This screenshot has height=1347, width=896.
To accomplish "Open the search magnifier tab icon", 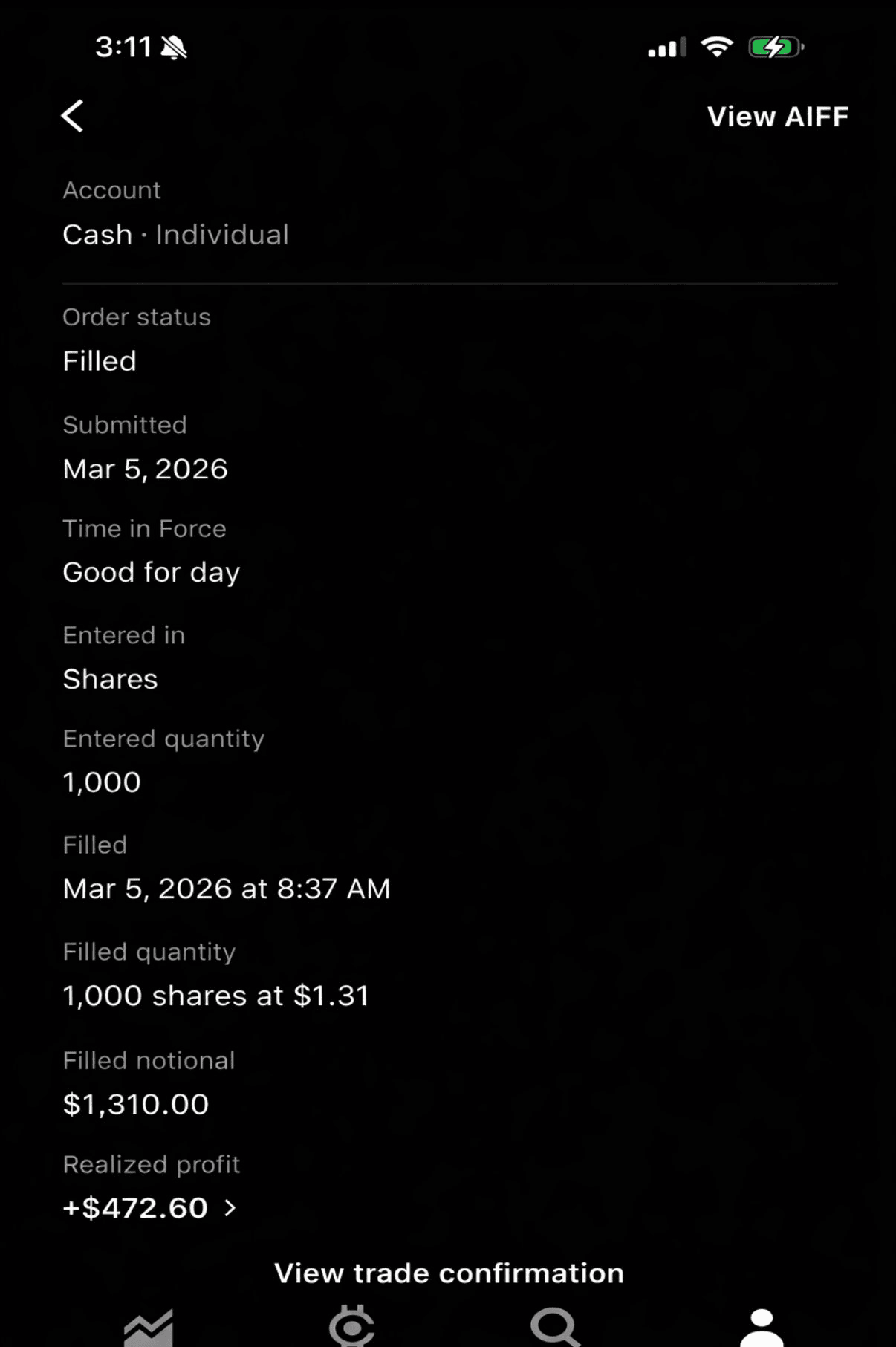I will [555, 1327].
